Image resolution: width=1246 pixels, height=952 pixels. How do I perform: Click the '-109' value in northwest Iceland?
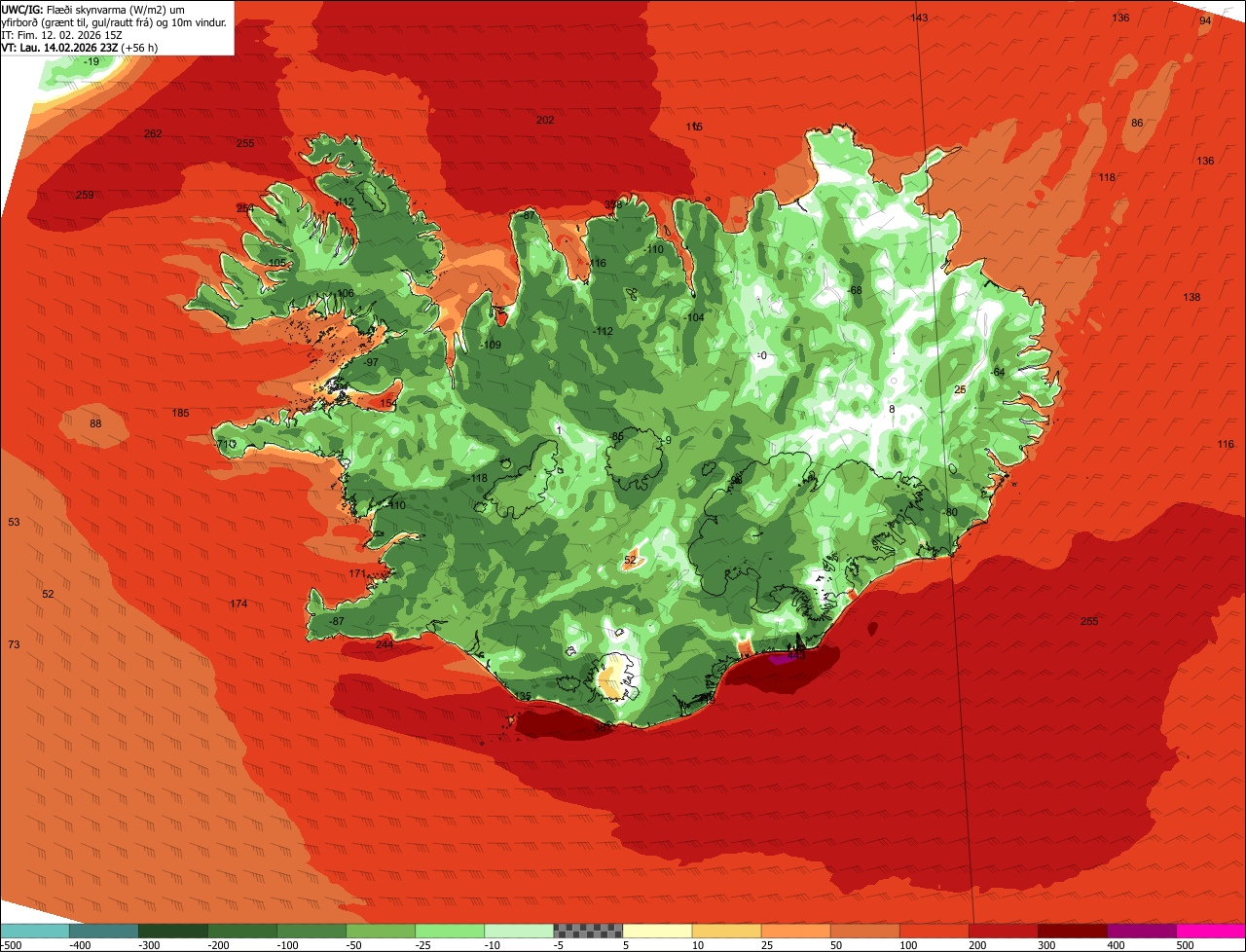click(491, 345)
